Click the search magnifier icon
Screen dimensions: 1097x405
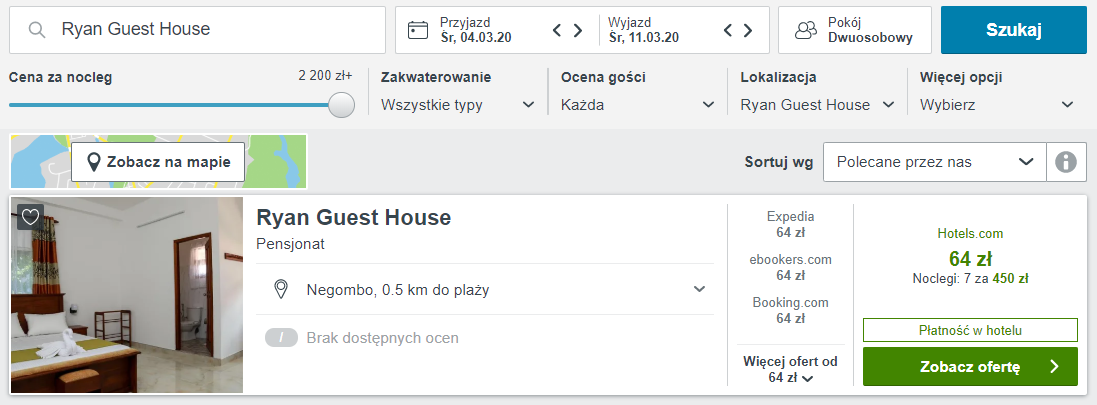[36, 30]
